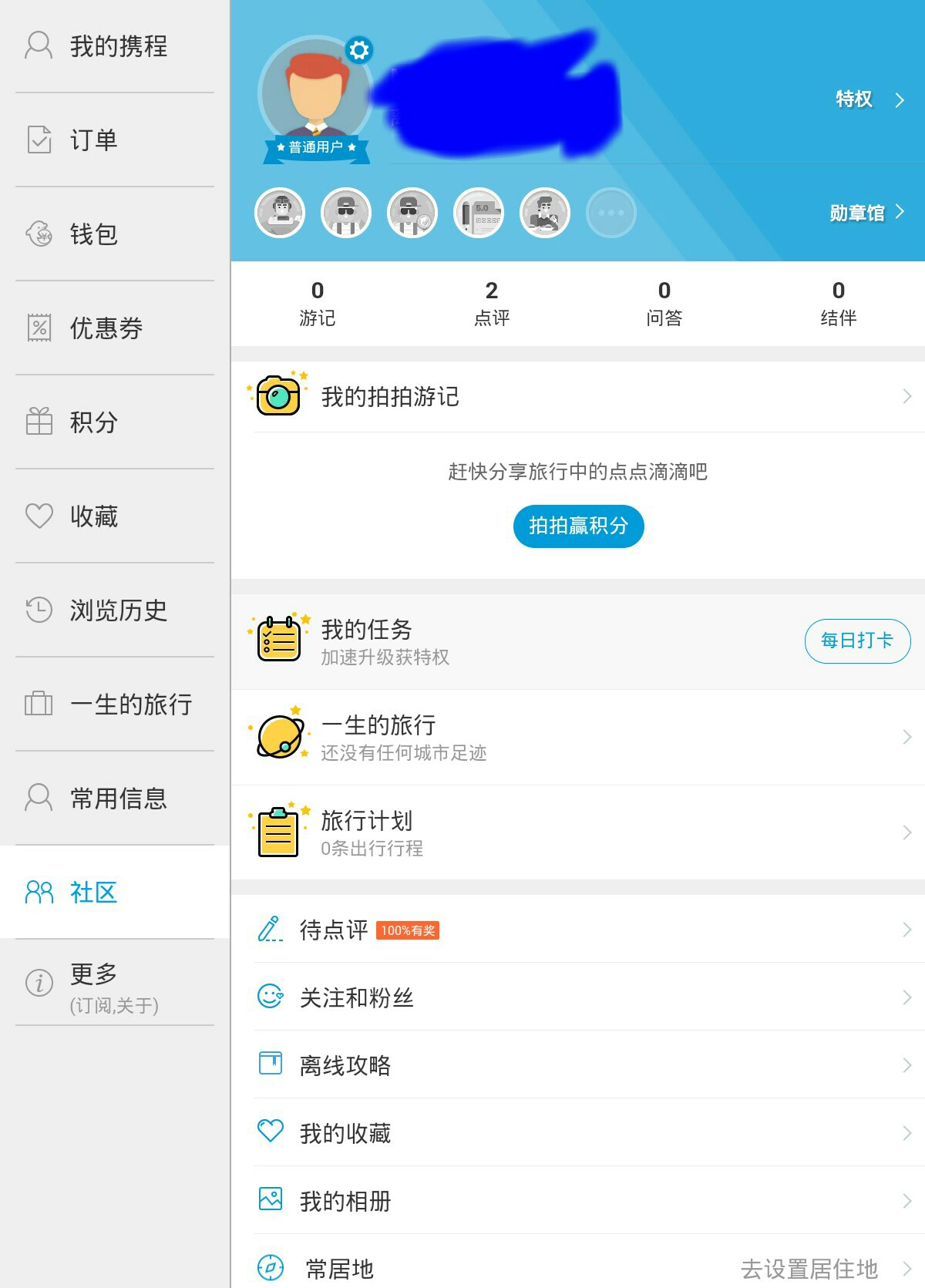Screen dimensions: 925x1288
Task: Click the camera icon for 拍拍游记
Action: coord(278,395)
